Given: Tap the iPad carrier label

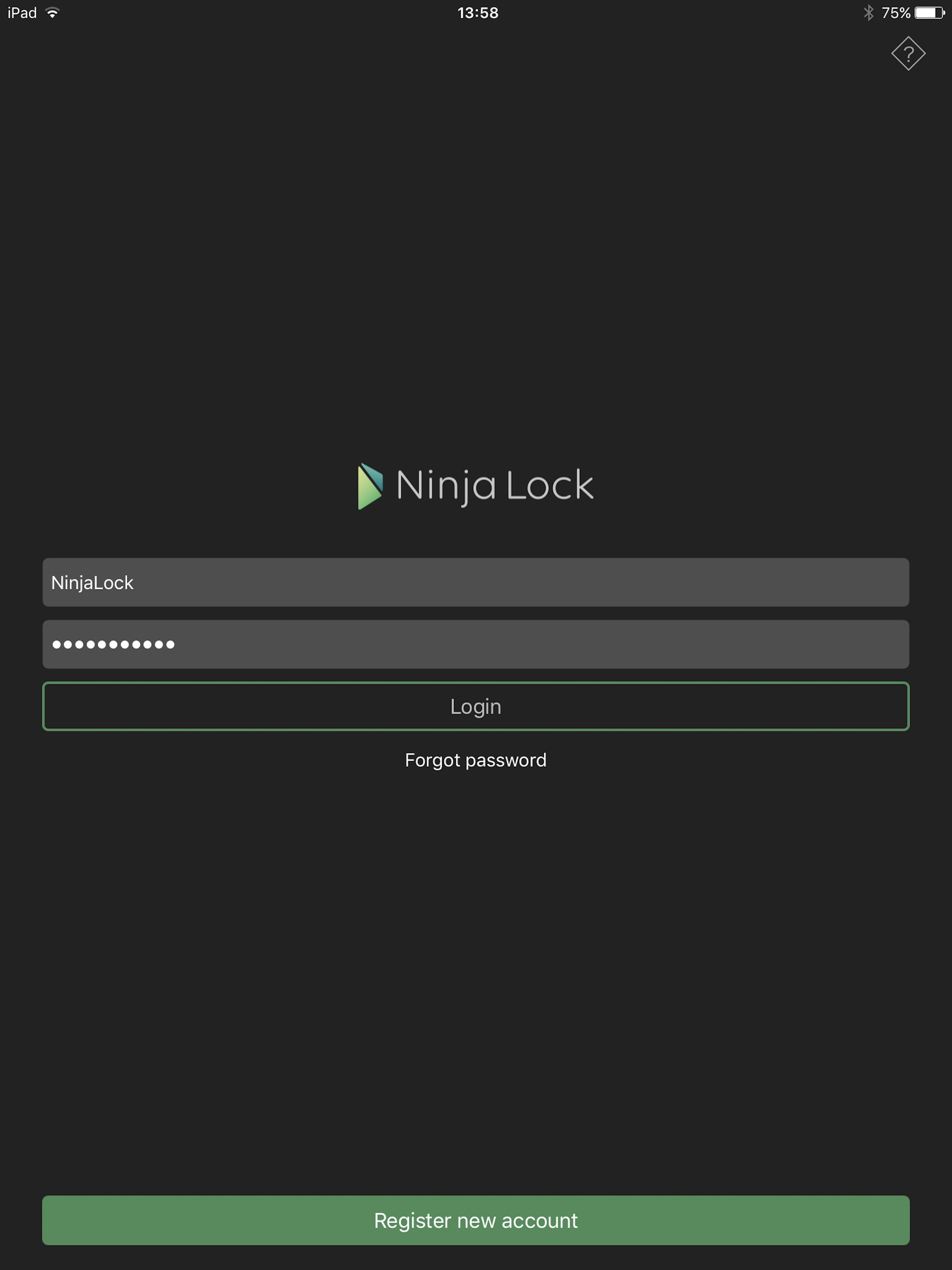Looking at the screenshot, I should [x=22, y=13].
